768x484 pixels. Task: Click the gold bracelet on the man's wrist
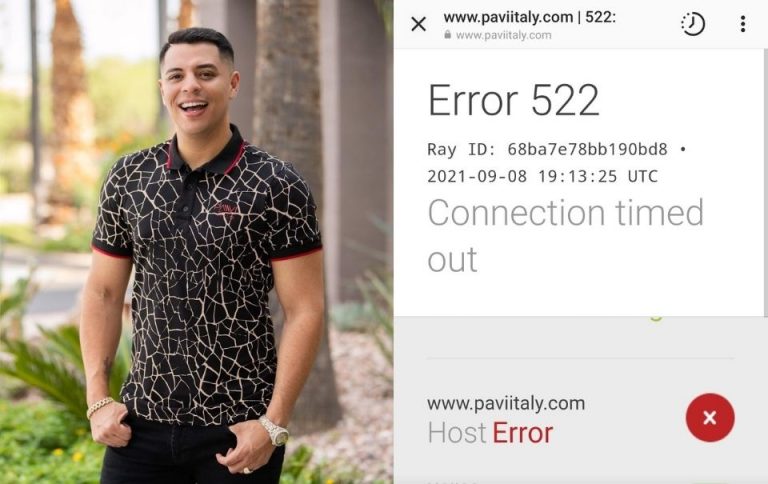tap(100, 407)
